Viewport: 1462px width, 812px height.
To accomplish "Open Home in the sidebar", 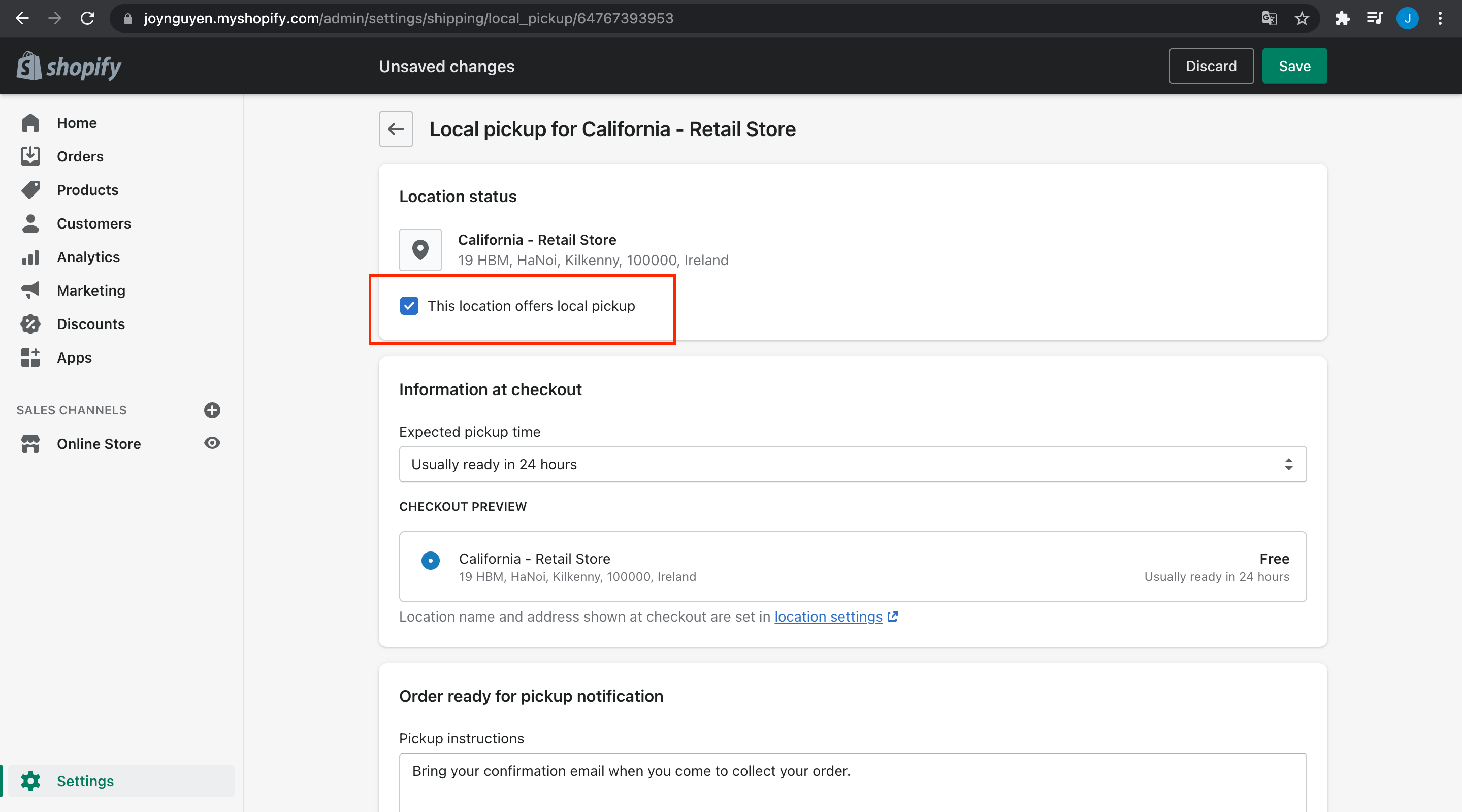I will (x=77, y=123).
